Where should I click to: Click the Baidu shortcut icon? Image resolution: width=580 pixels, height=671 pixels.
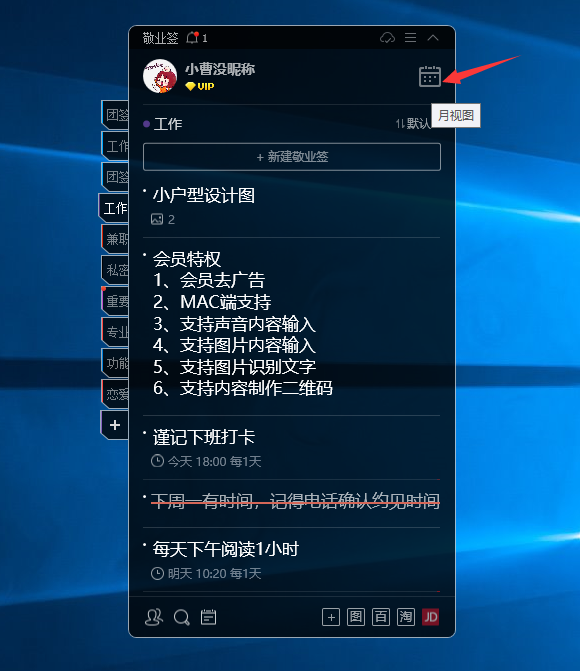381,617
